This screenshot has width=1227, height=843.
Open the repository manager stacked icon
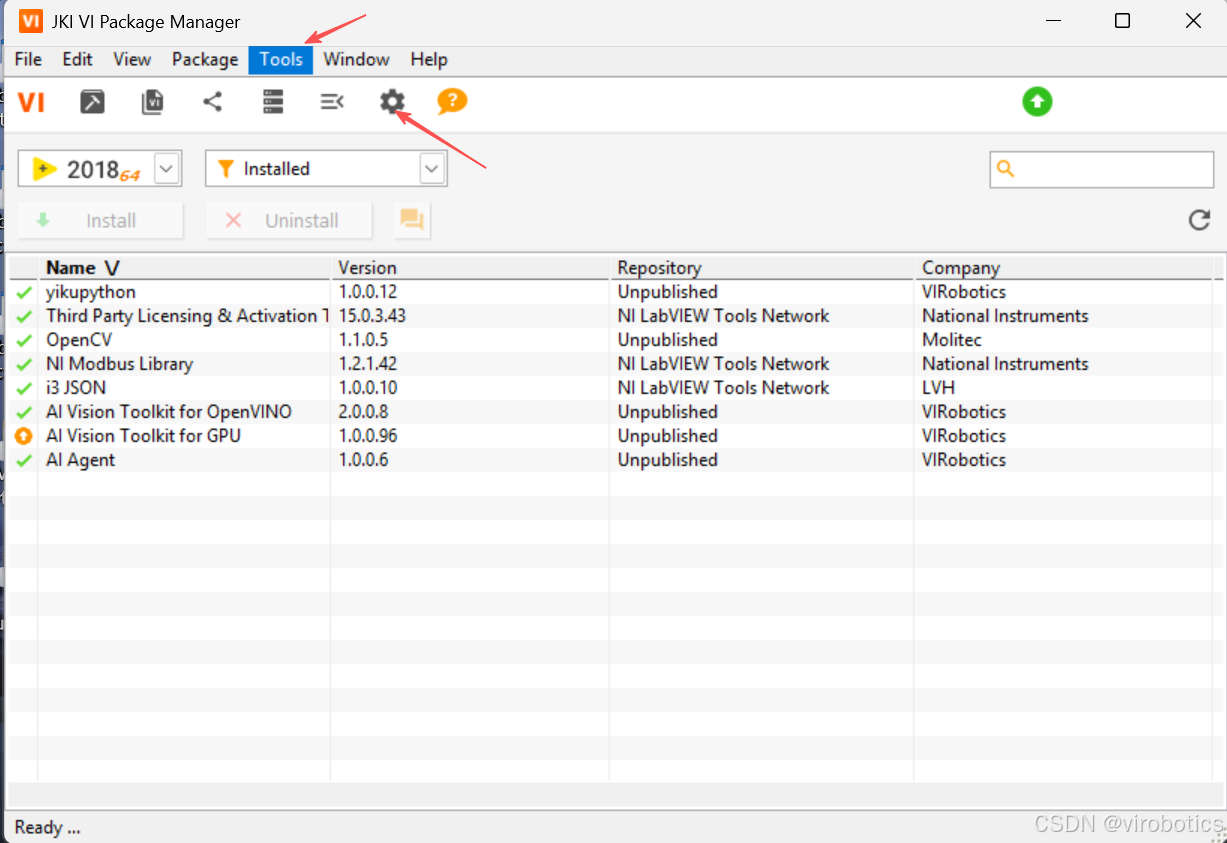coord(273,102)
